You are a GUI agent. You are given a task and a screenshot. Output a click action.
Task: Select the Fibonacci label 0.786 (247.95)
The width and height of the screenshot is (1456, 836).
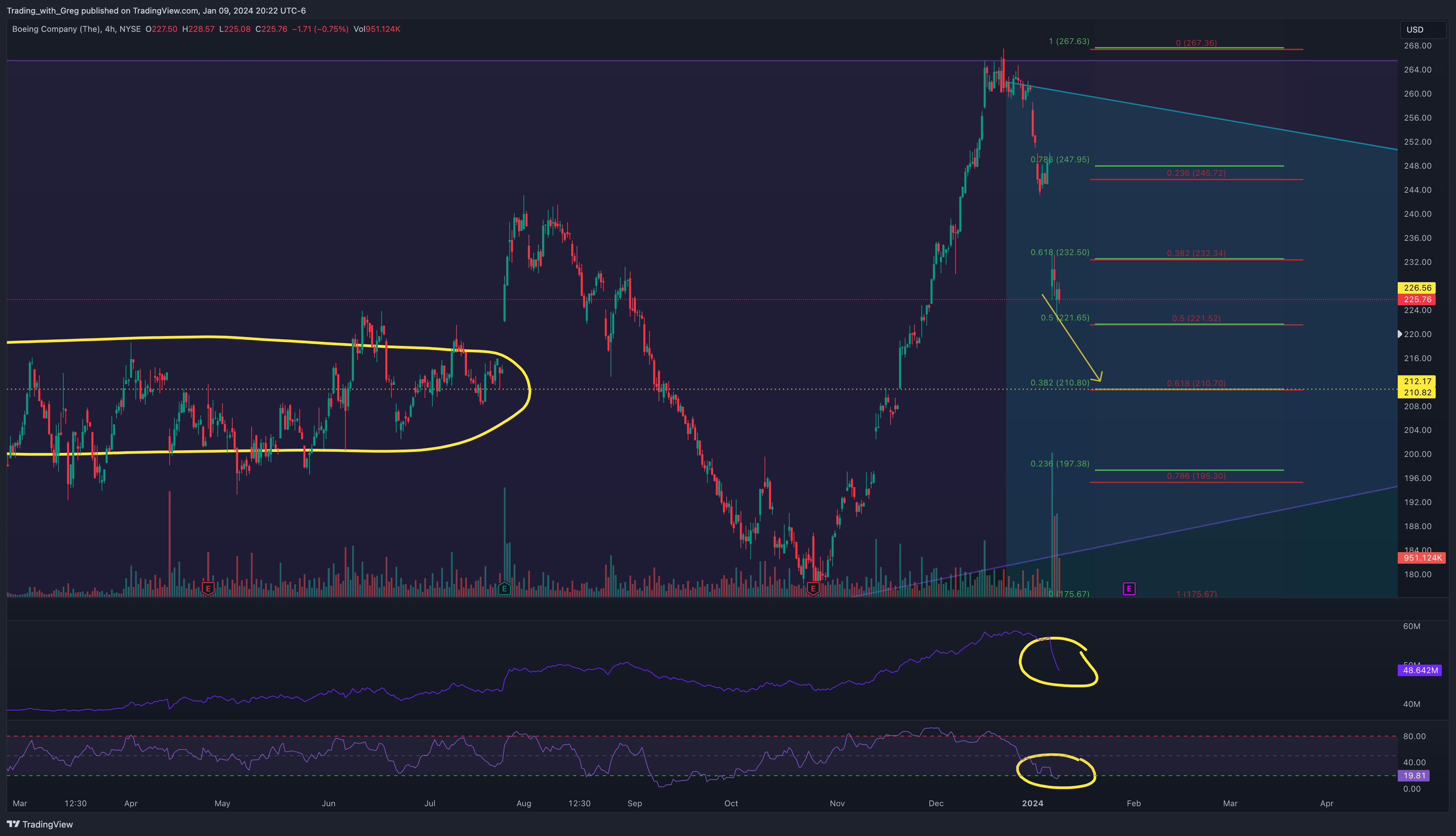pyautogui.click(x=1059, y=160)
